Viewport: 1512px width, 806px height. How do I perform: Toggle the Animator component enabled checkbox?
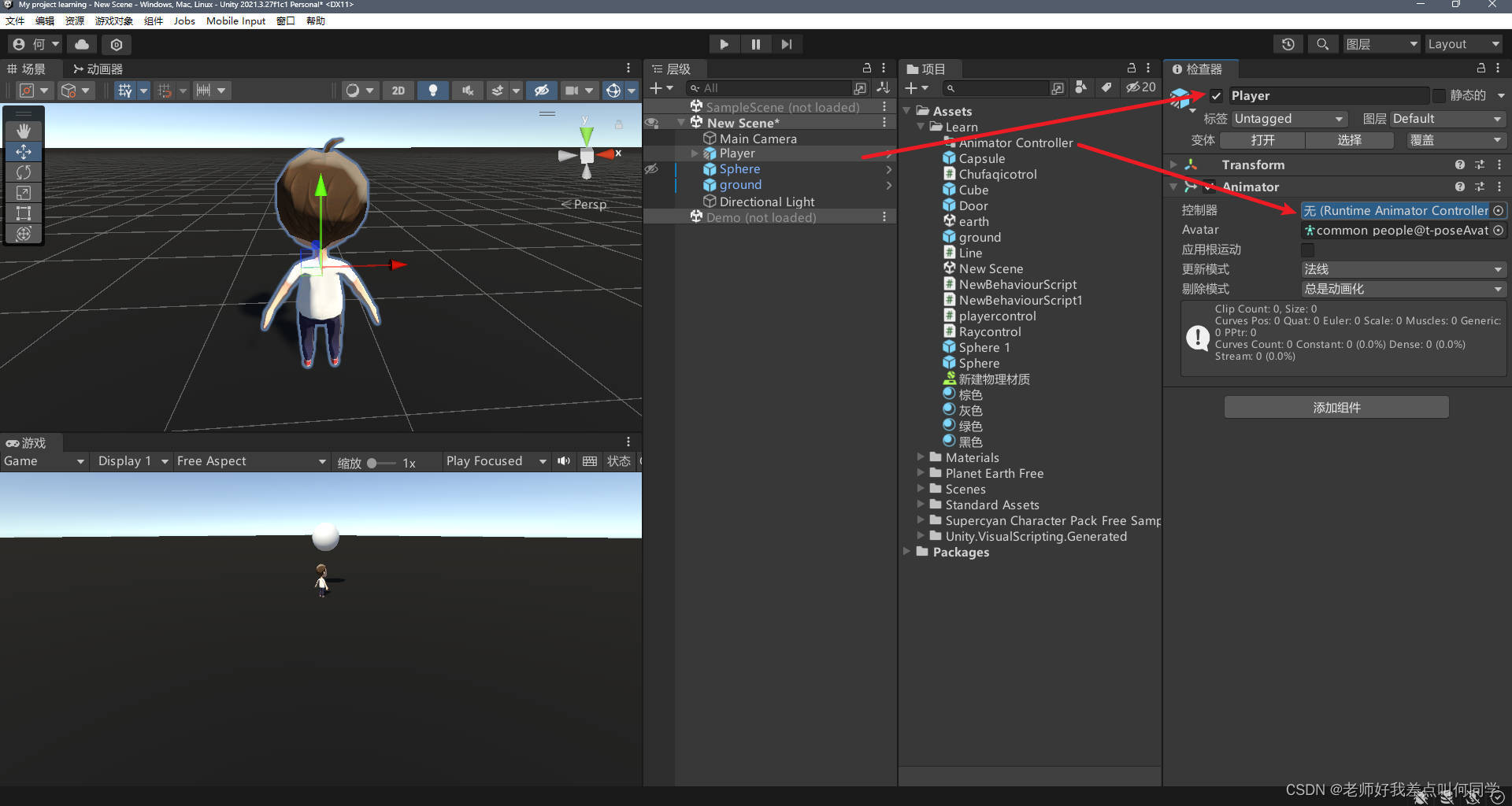(1209, 187)
